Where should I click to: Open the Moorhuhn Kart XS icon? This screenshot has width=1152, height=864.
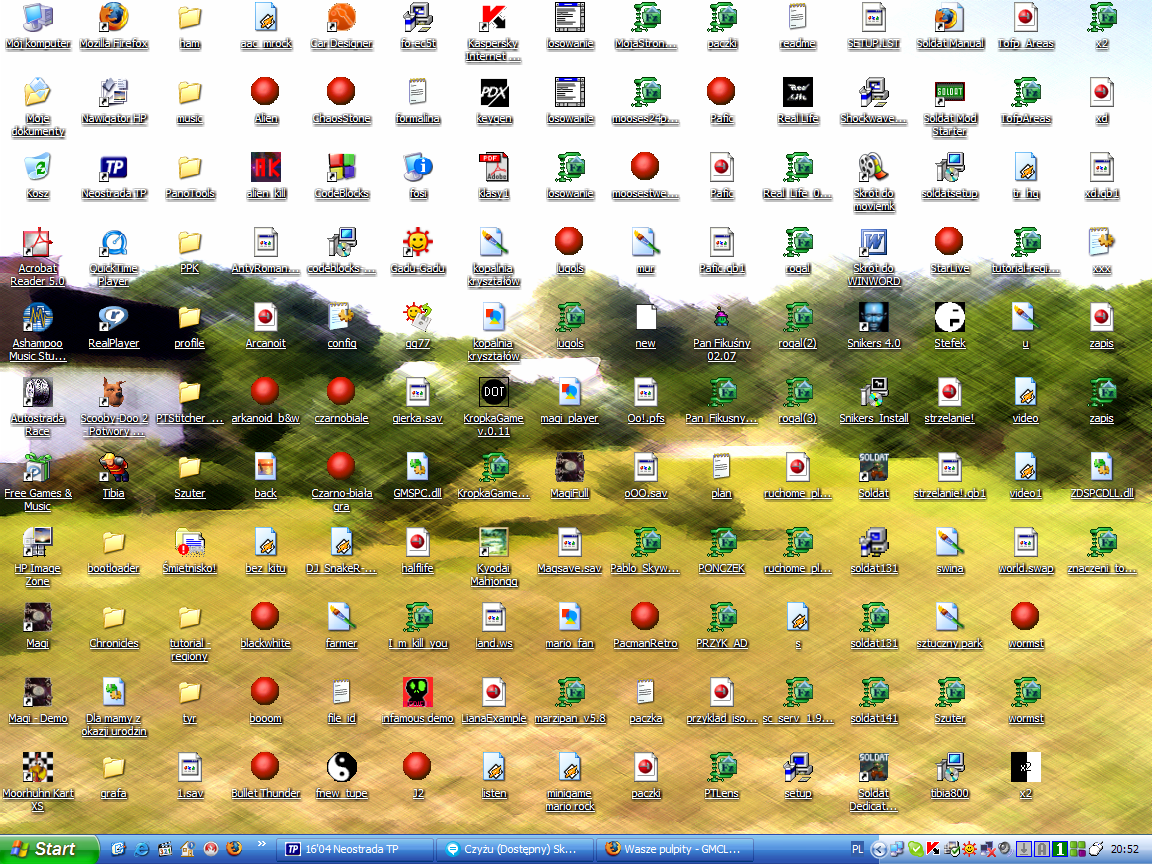click(x=37, y=769)
